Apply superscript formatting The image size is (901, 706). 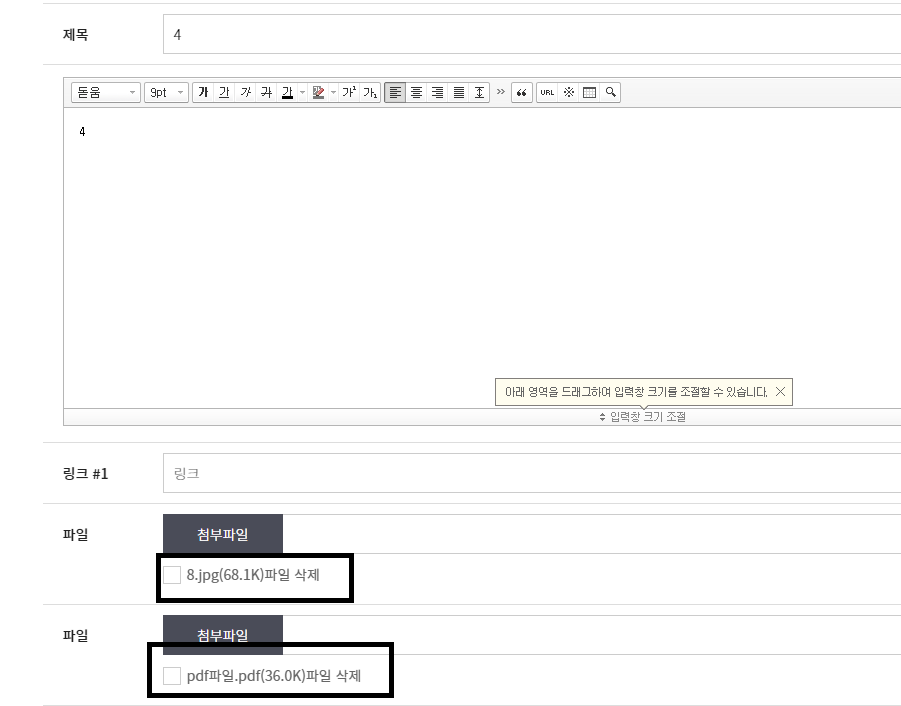pos(349,92)
